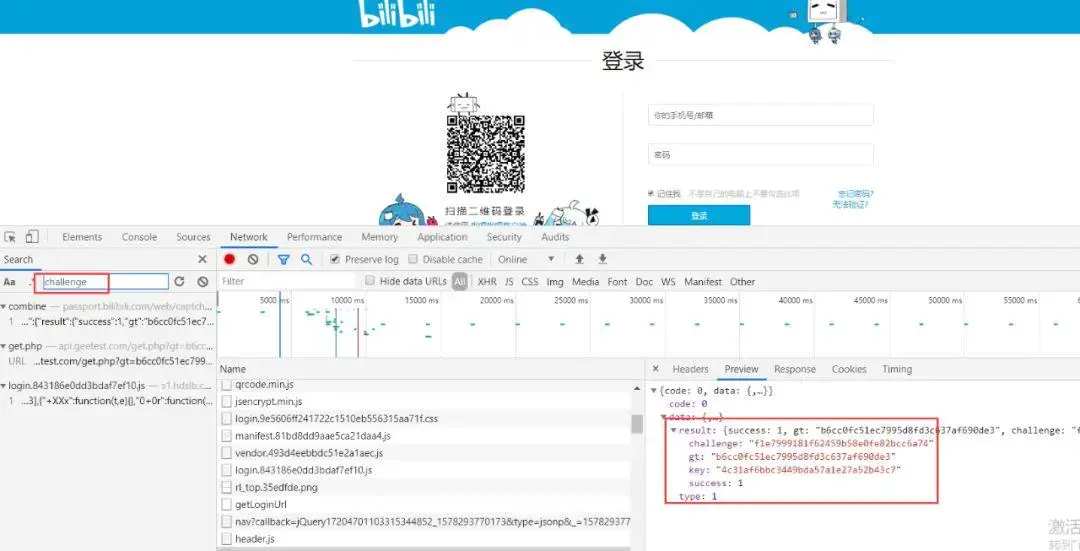Filter requests by WS type
Screen dimensions: 1080x551
tap(668, 281)
